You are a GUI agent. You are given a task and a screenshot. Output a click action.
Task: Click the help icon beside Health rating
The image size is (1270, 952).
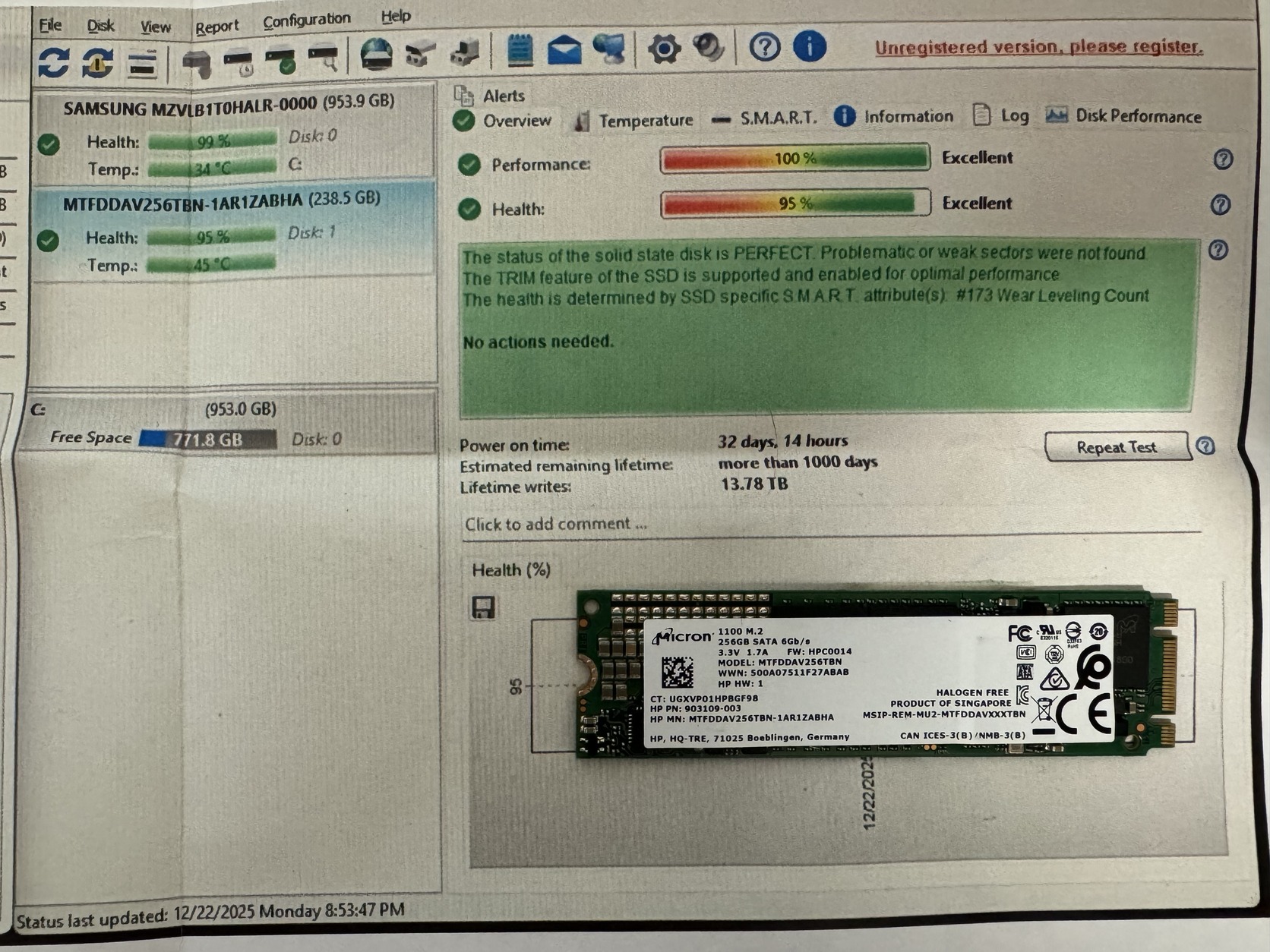pyautogui.click(x=1221, y=205)
